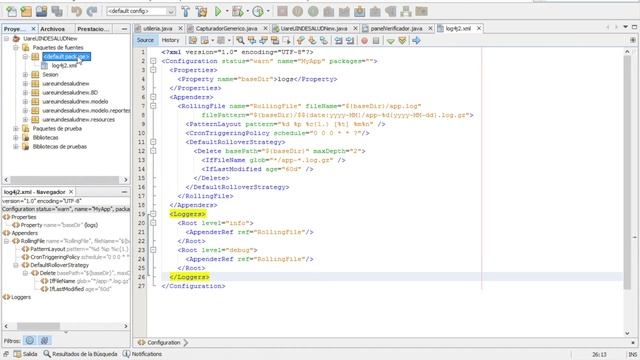This screenshot has height=360, width=640.
Task: Close the log4j2.xml editor tab
Action: (x=479, y=28)
